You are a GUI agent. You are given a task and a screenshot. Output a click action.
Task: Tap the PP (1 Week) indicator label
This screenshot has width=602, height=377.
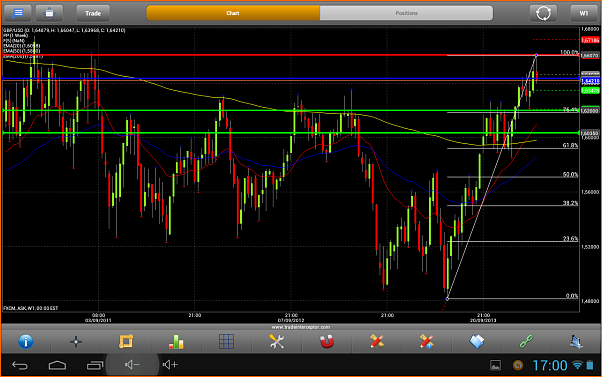[15, 35]
